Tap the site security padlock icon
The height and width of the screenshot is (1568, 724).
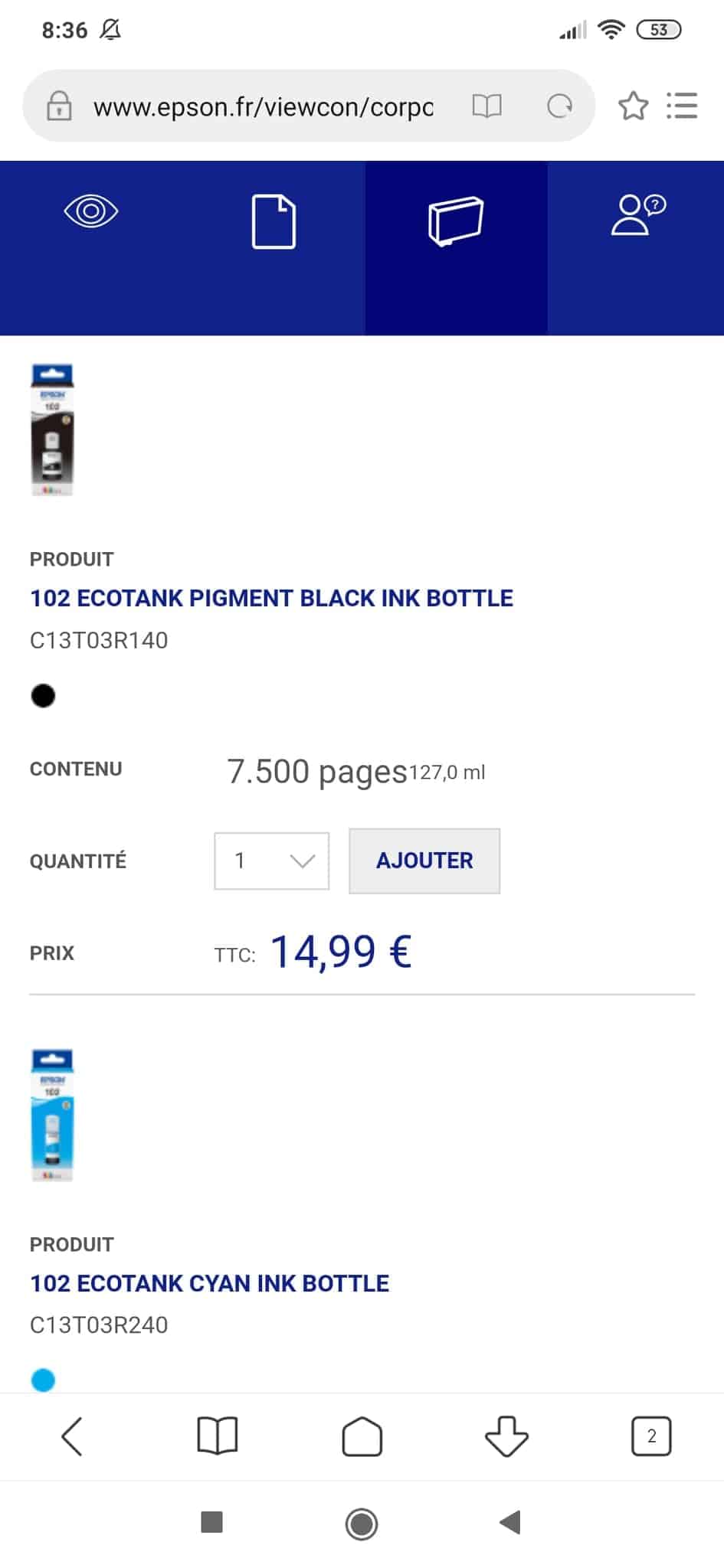(59, 106)
